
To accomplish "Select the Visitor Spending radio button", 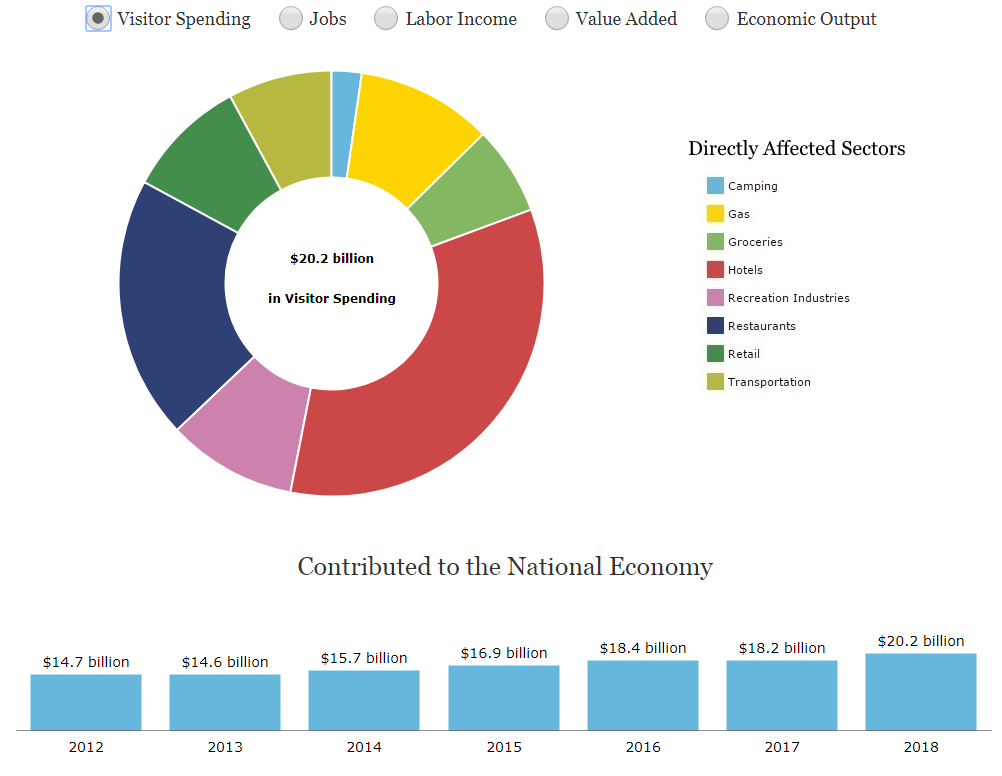I will 98,19.
